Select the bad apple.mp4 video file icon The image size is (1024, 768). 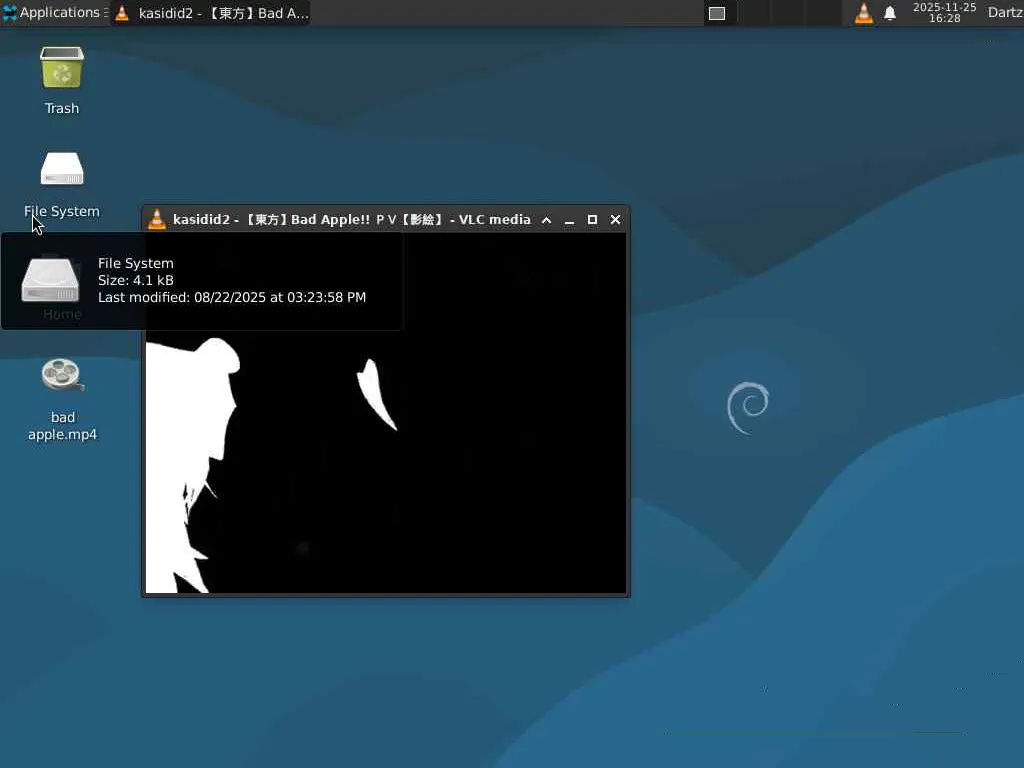[62, 375]
